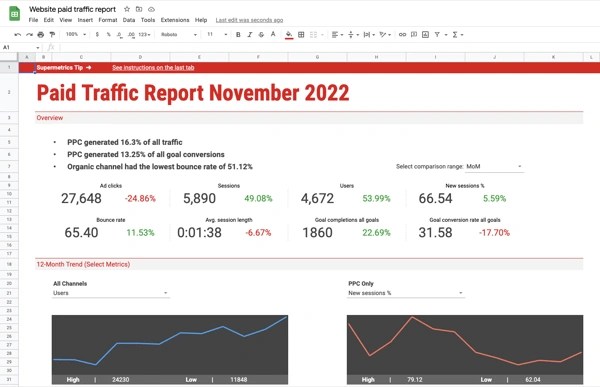Decrease decimal places
The image size is (600, 387).
(x=120, y=34)
